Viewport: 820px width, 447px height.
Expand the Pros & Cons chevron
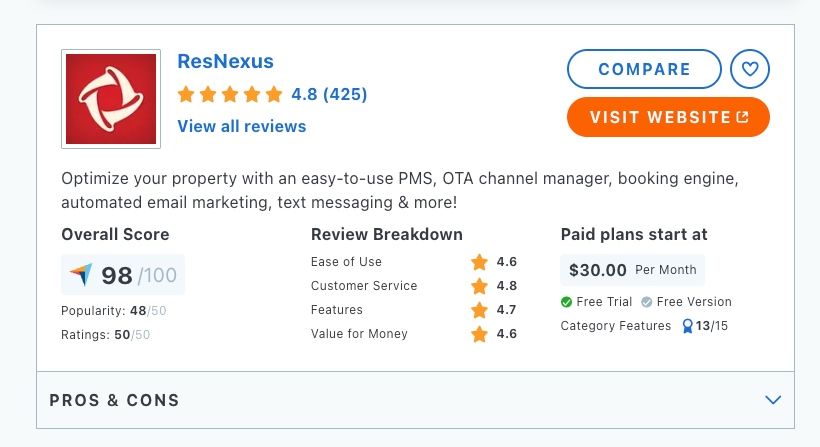coord(772,400)
